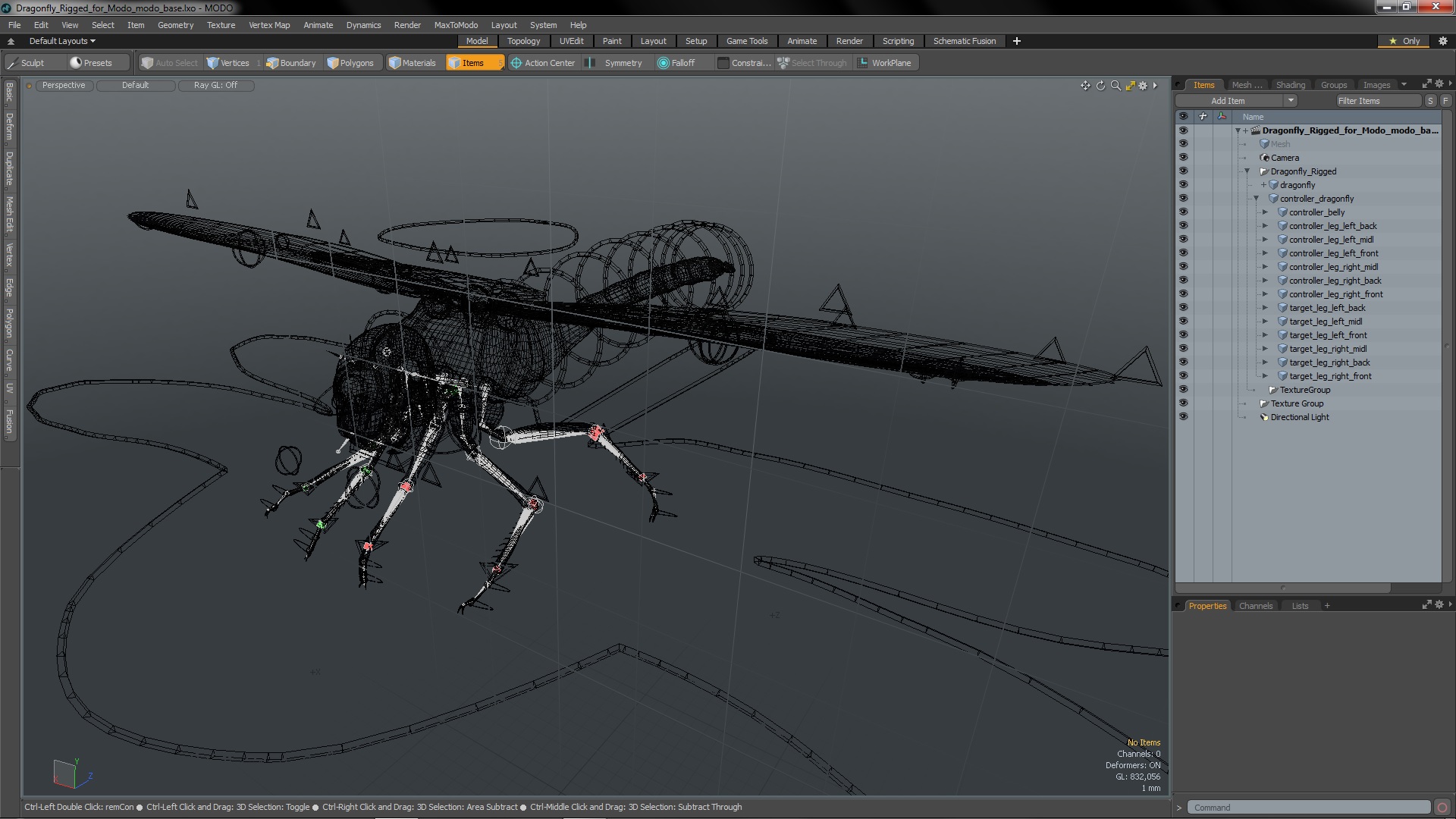
Task: Expand controller_belly tree node
Action: pos(1265,212)
